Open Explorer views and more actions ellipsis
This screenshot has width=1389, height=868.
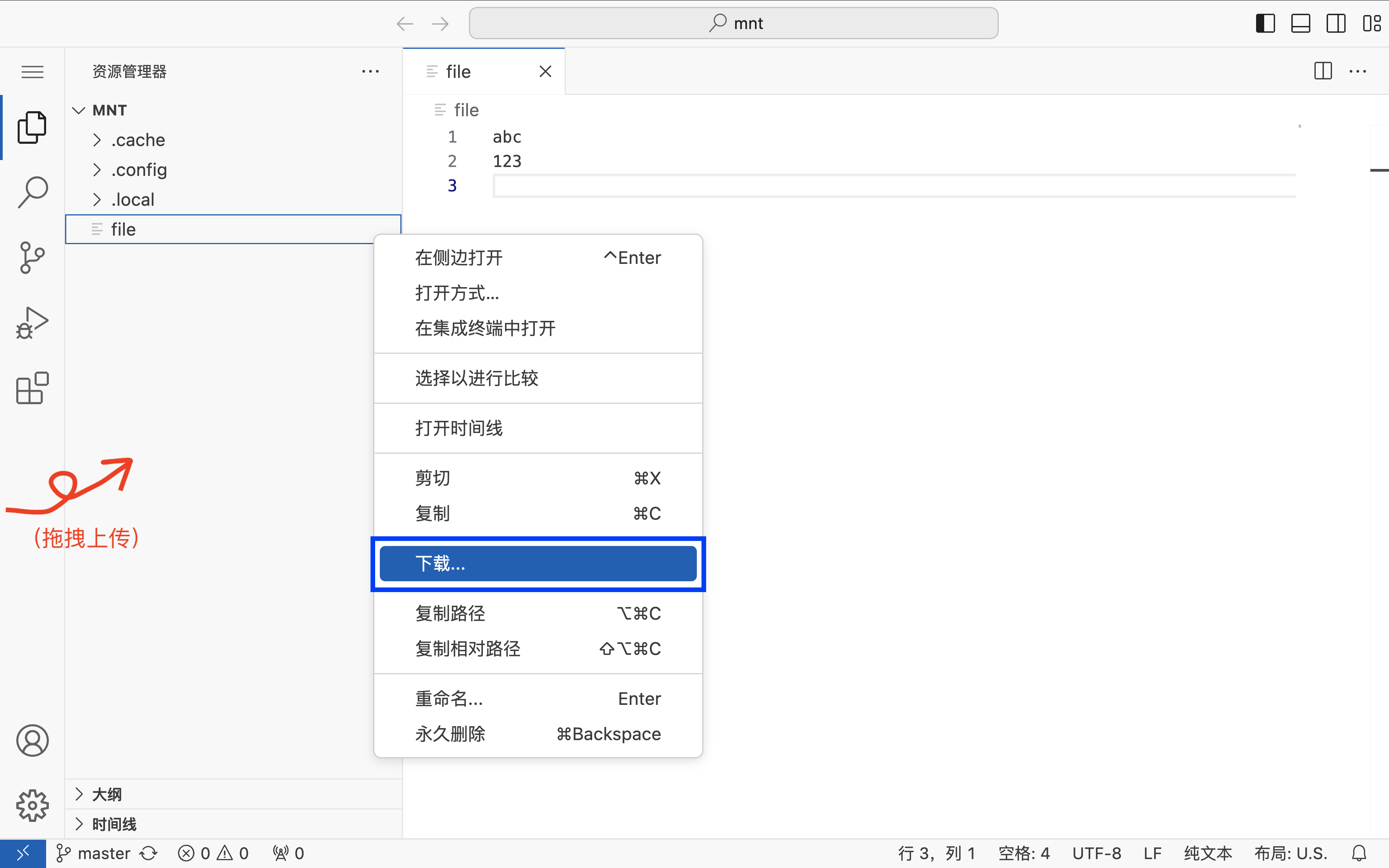370,72
